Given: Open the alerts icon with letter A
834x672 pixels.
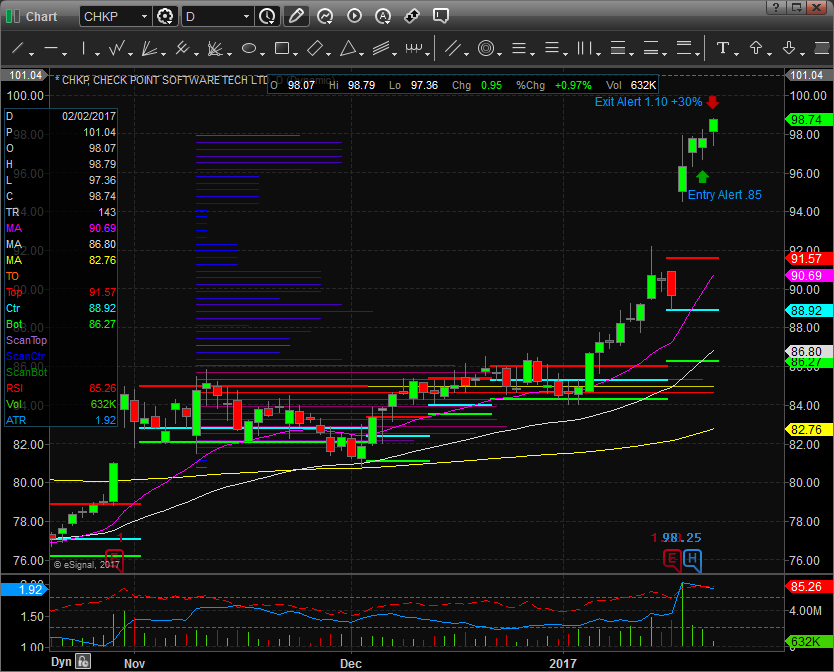Looking at the screenshot, I should 383,16.
